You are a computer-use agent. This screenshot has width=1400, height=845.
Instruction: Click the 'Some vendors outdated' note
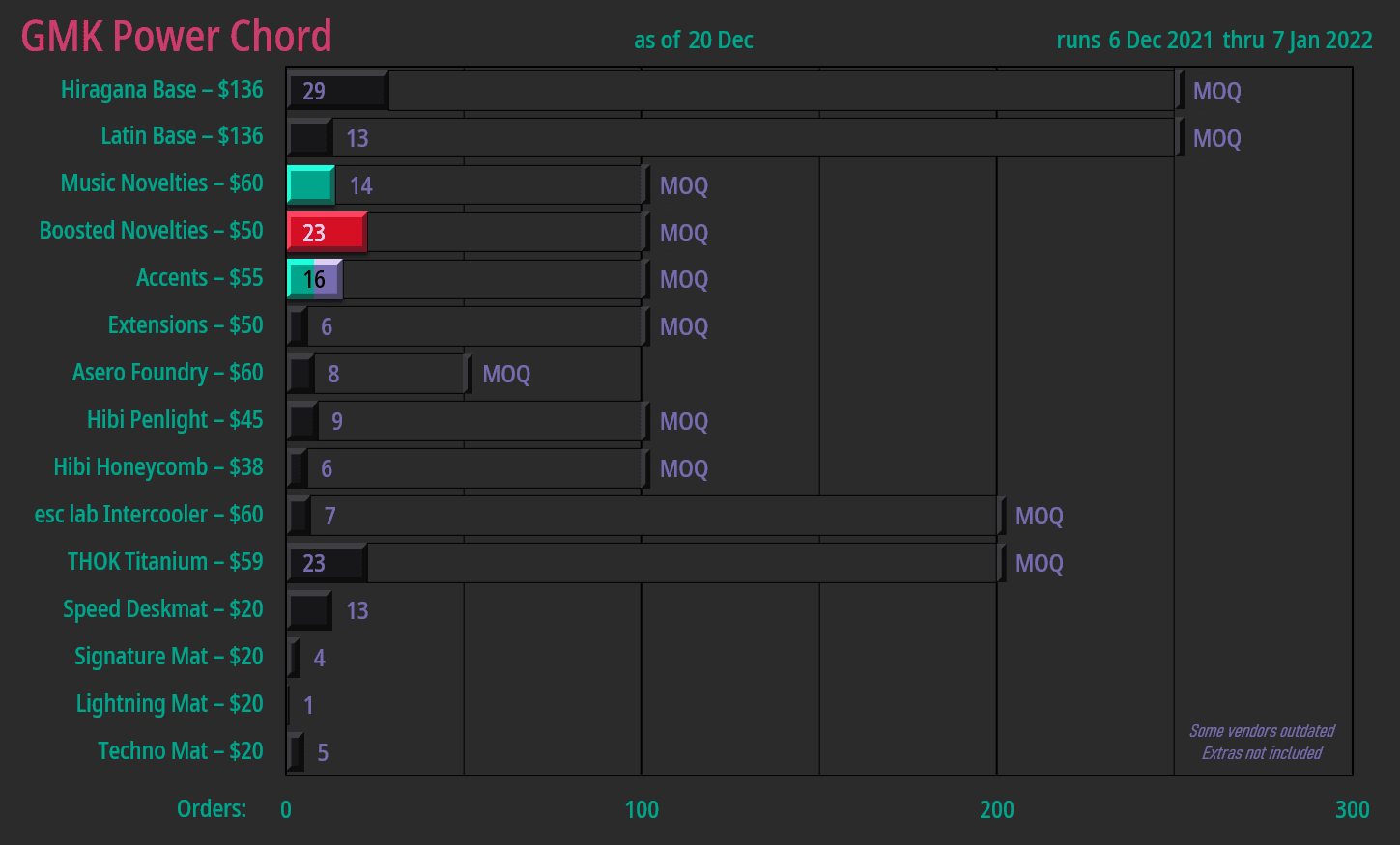[x=1261, y=731]
